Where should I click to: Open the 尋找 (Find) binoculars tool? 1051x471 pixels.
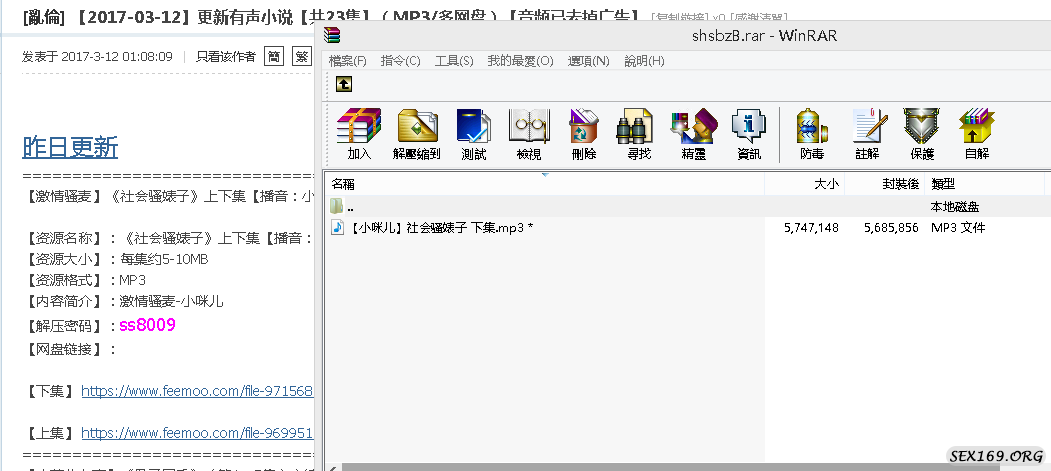[638, 134]
